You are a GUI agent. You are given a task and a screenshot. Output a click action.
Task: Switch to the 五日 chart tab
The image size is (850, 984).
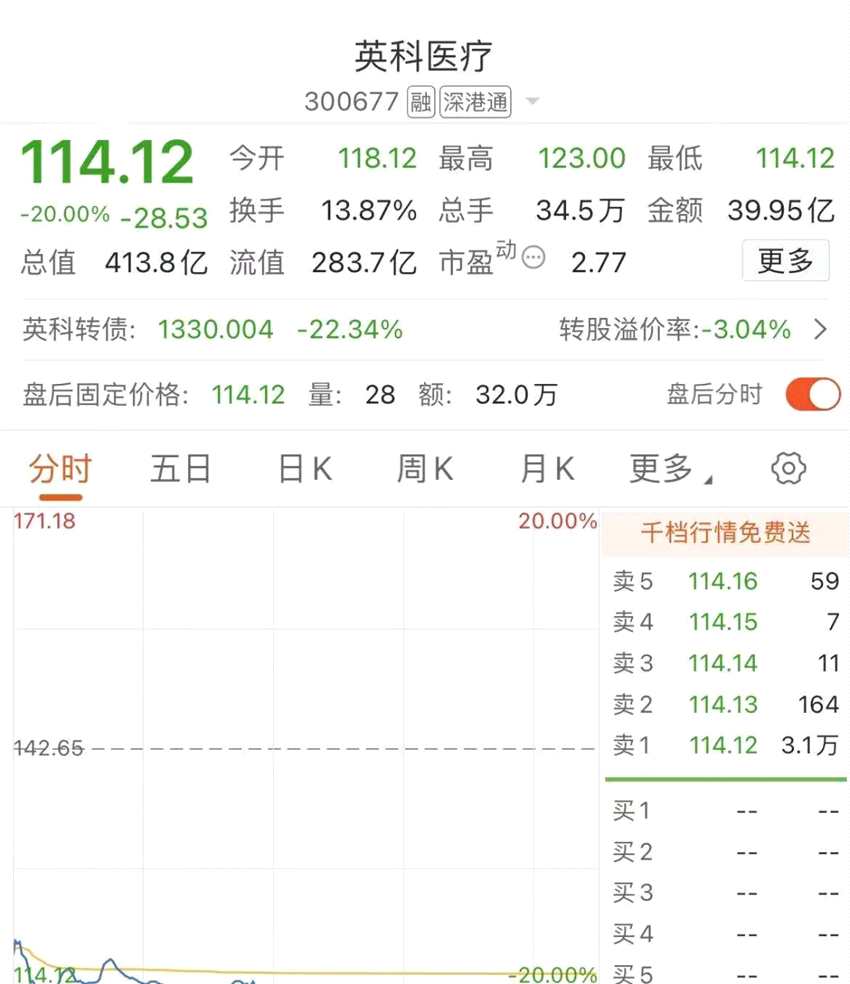[181, 468]
